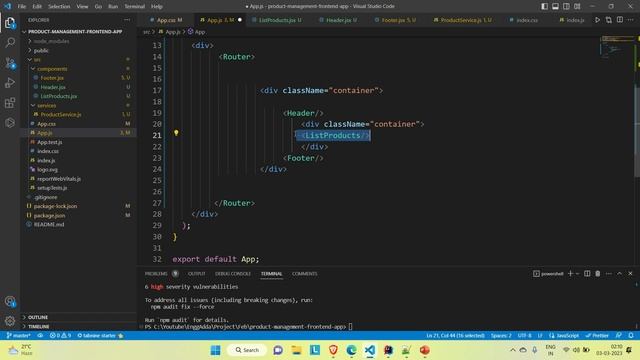Open the terminal launch profile dropdown arrow
Screen dimensions: 640x360
(577, 273)
